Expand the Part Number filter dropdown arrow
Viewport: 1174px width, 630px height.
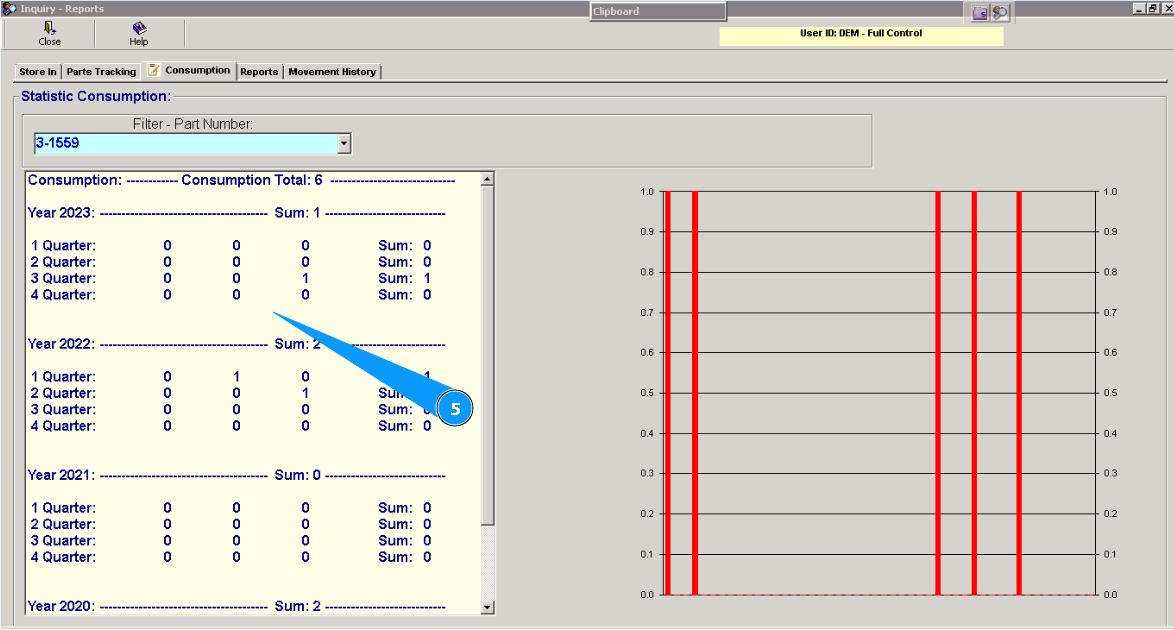[x=344, y=144]
